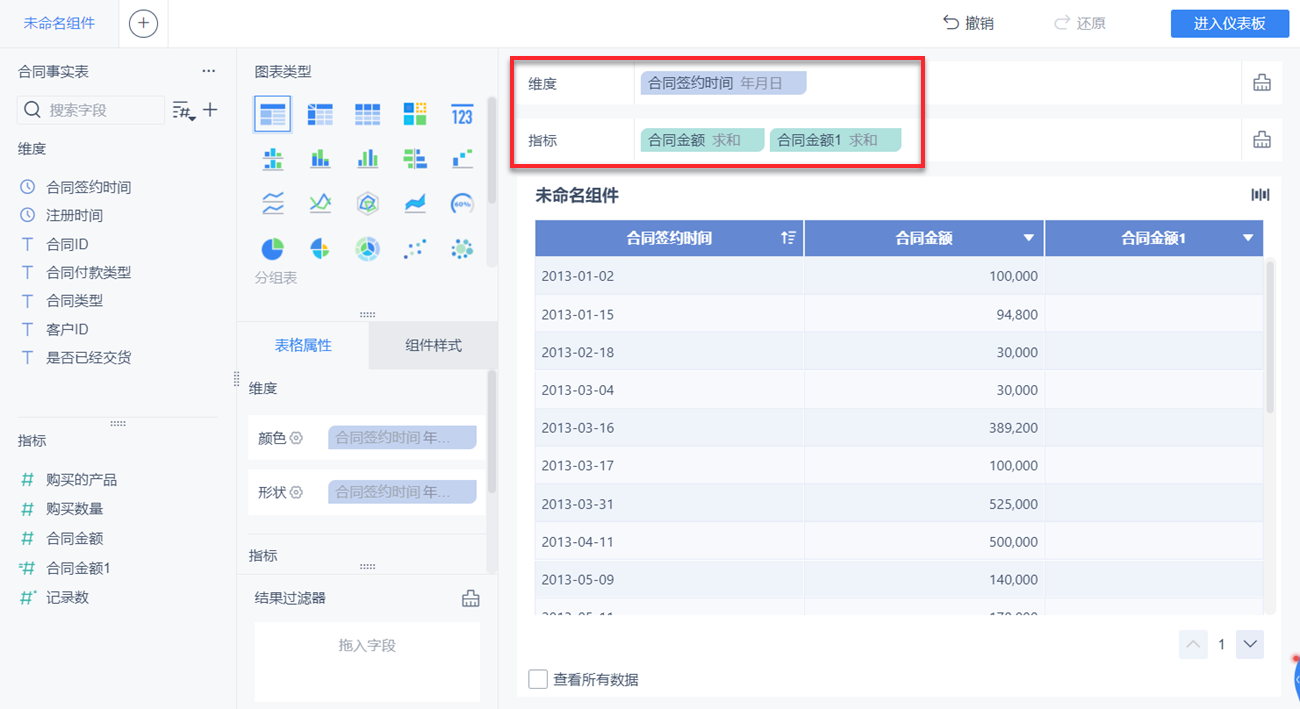Open field sort and type filter menu
Image resolution: width=1300 pixels, height=709 pixels.
click(x=183, y=110)
